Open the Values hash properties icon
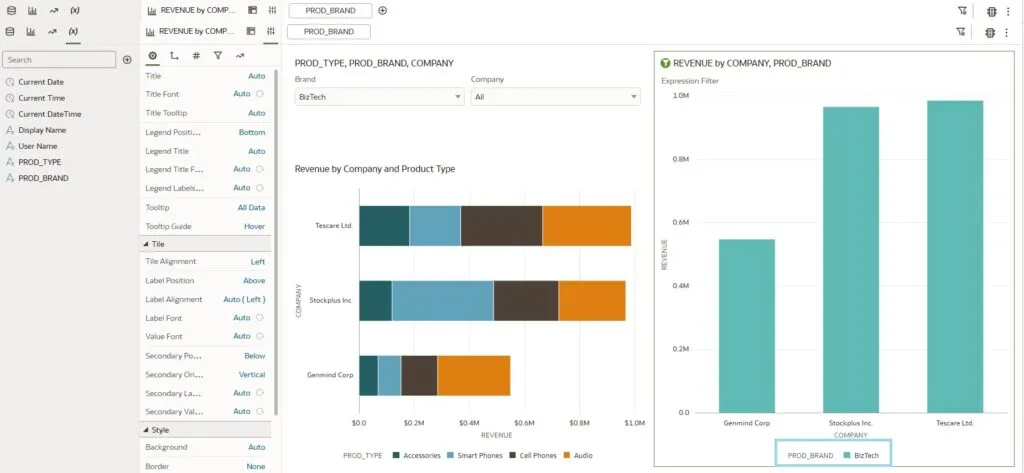 click(x=196, y=56)
